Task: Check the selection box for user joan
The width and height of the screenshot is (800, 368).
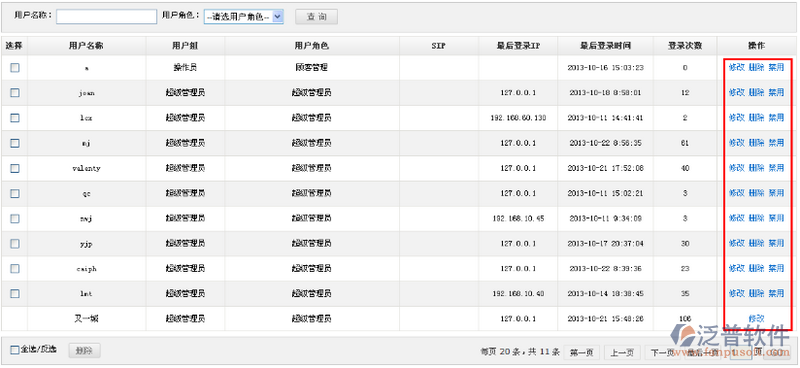Action: click(15, 92)
